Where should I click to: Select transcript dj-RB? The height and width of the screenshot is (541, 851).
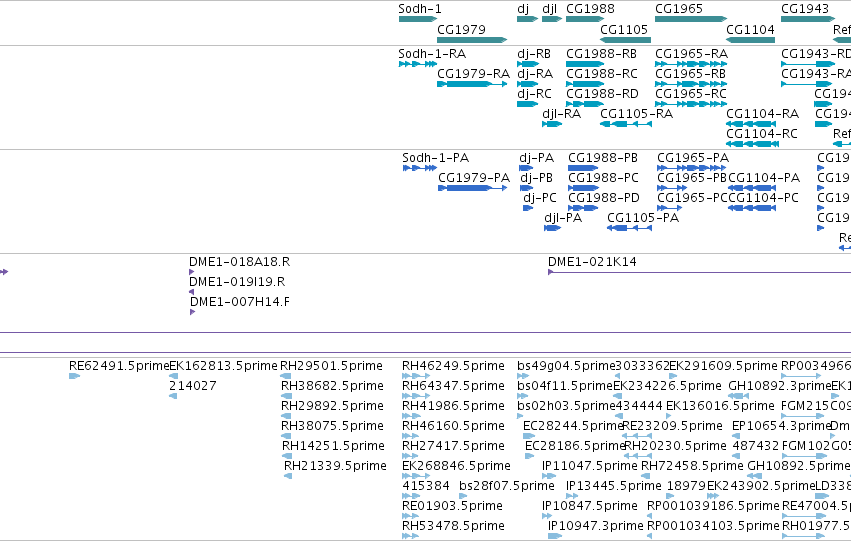534,54
